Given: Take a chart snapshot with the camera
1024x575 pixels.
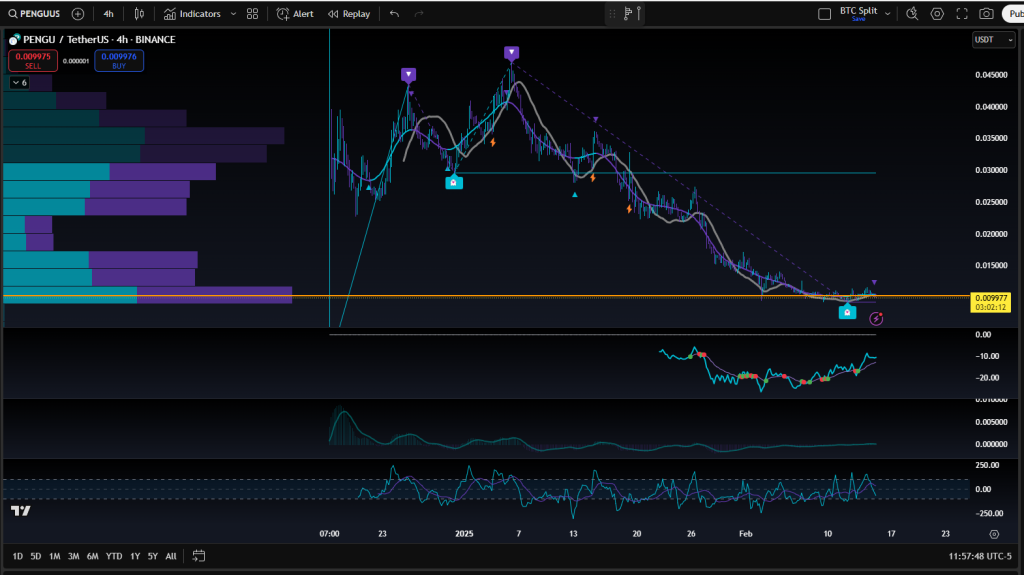Looking at the screenshot, I should (987, 14).
